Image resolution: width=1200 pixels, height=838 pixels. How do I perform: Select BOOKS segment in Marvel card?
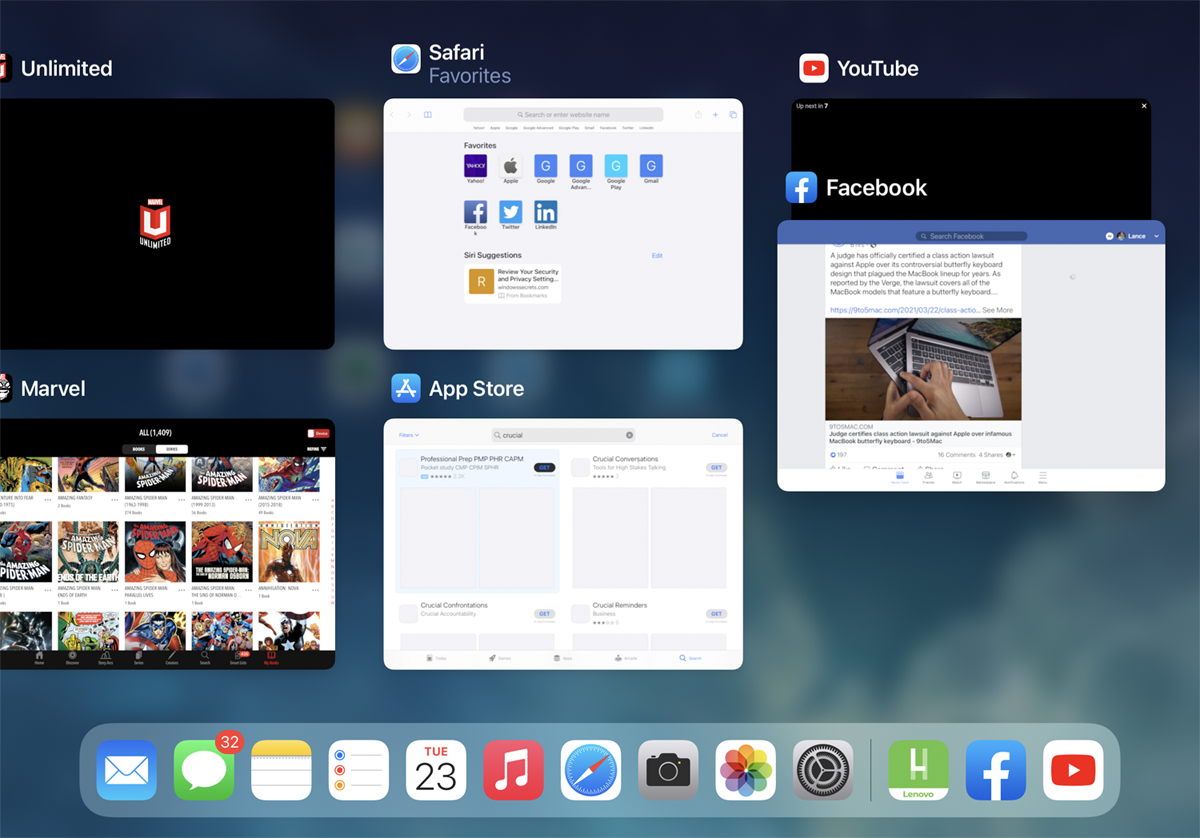[138, 450]
